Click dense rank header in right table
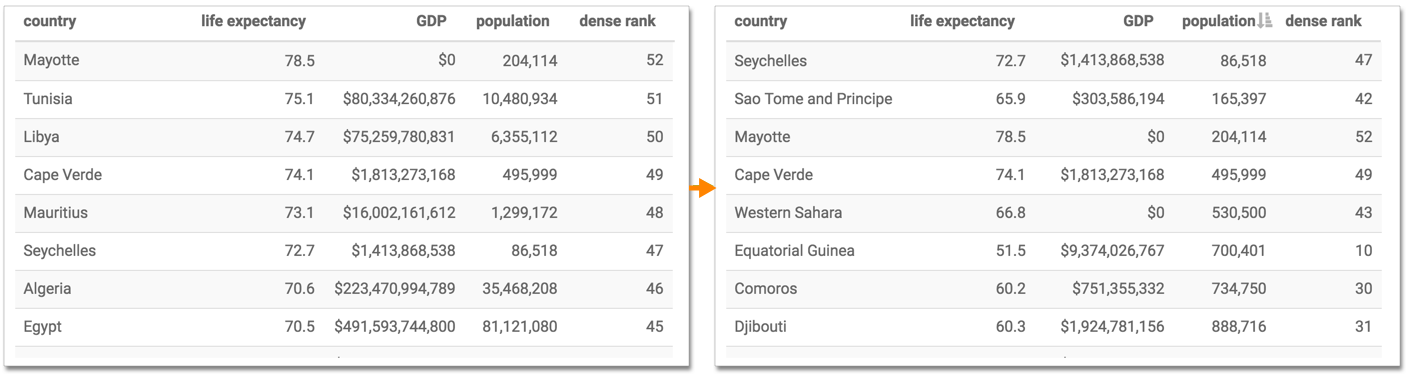 (1324, 21)
